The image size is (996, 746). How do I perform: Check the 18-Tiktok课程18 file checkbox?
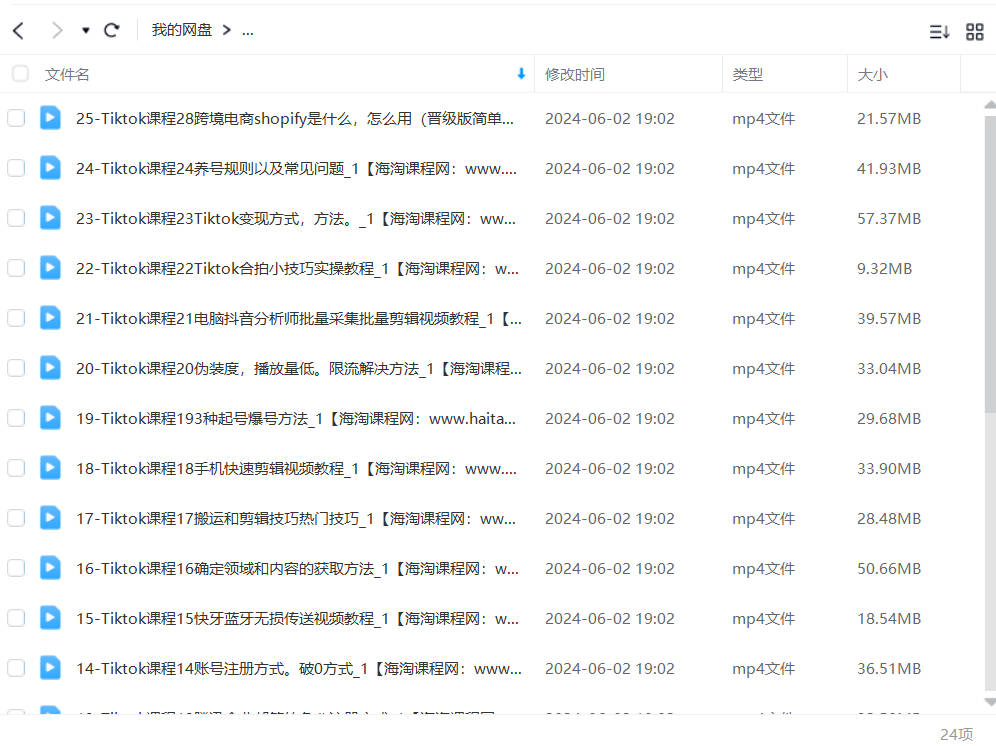coord(16,469)
